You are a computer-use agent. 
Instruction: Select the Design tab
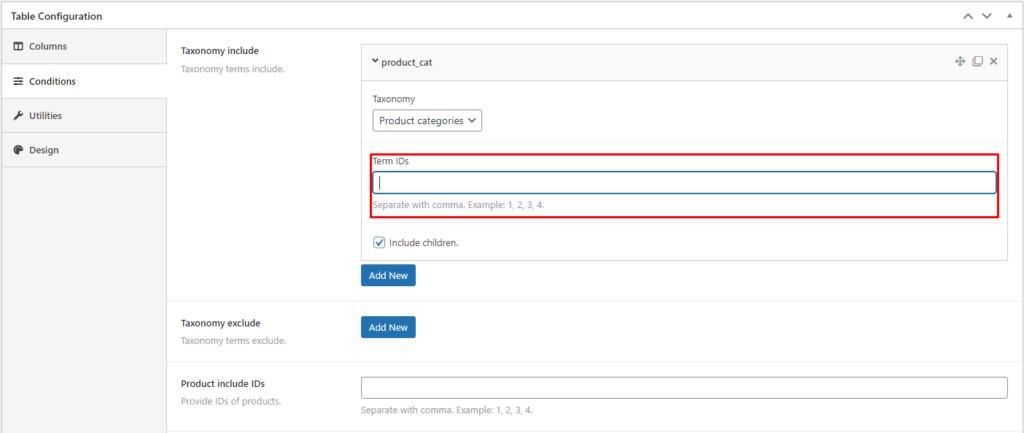click(43, 150)
